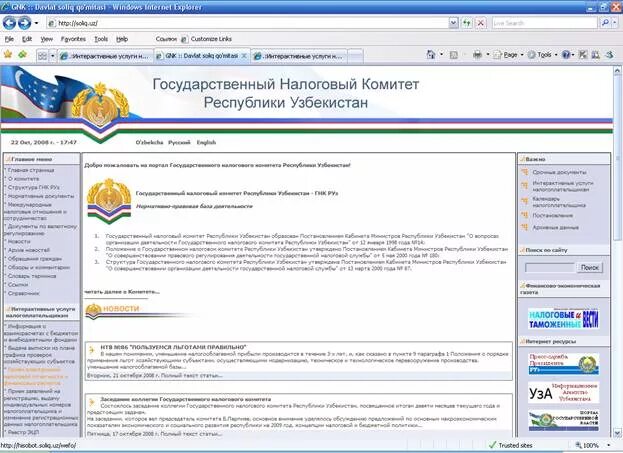The height and width of the screenshot is (453, 623).
Task: Click the address bar showing http://soliq.uz/
Action: (248, 23)
